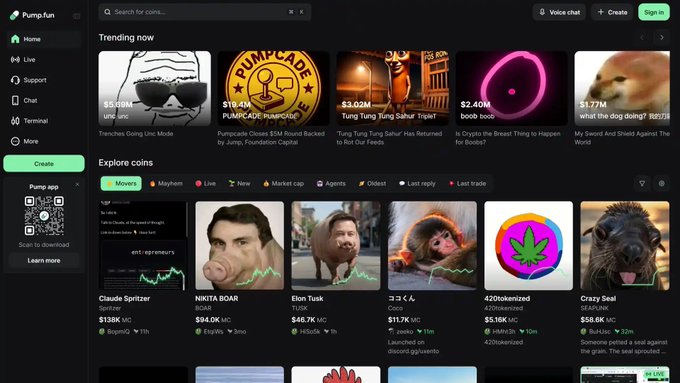Open the explore settings gear icon
Screen dimensions: 680x383
(662, 183)
